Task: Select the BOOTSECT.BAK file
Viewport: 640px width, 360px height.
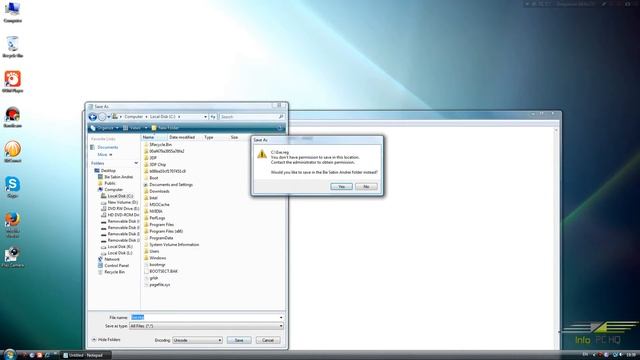Action: click(161, 271)
